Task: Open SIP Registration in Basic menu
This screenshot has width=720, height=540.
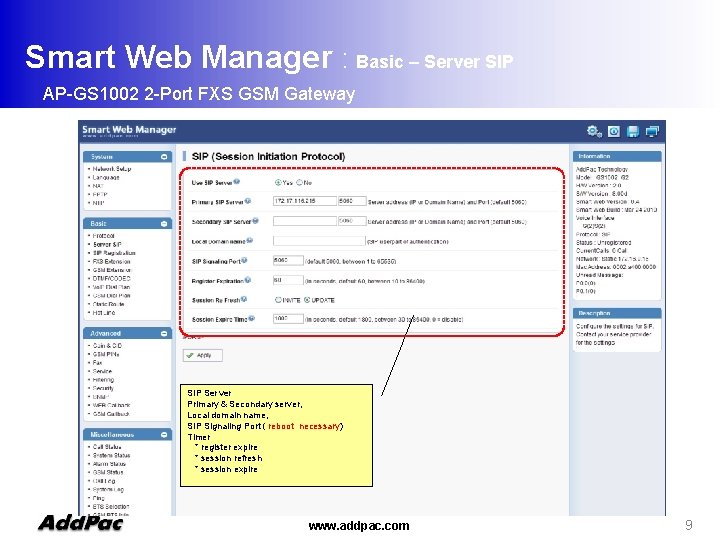Action: (x=114, y=253)
